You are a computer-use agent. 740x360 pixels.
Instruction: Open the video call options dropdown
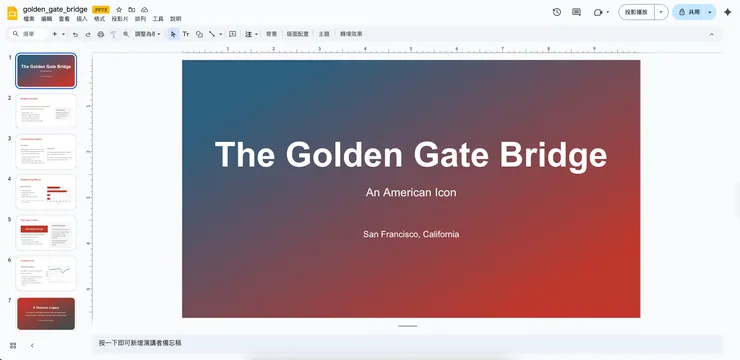tap(608, 12)
